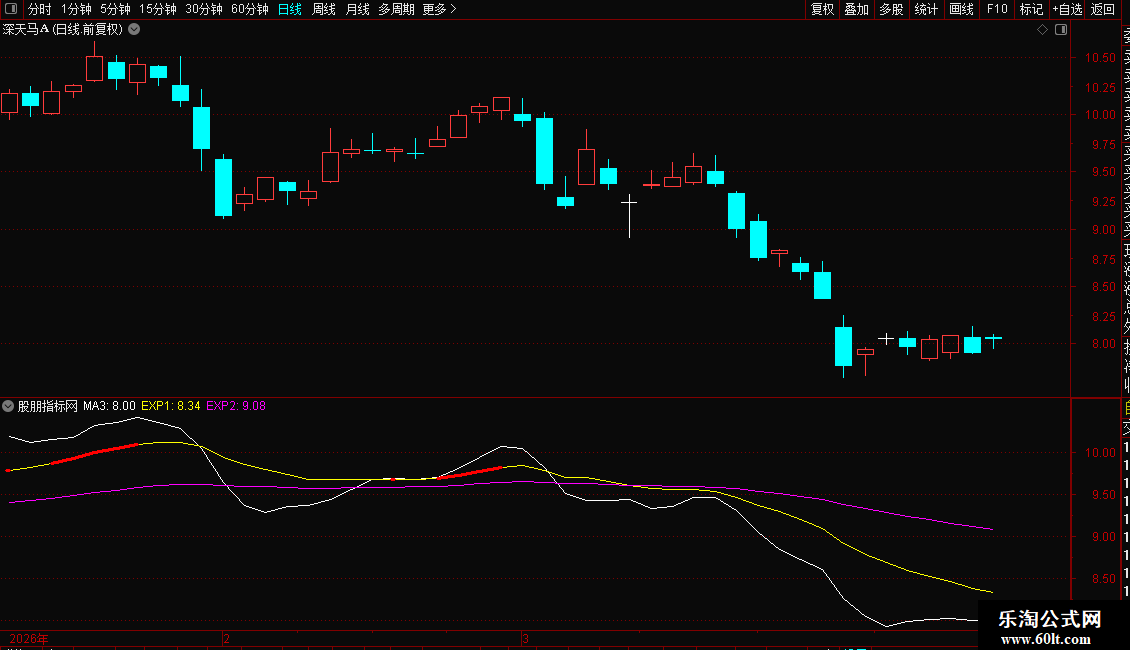
Task: Select the MA3: 8.00 indicator value
Action: coord(109,406)
